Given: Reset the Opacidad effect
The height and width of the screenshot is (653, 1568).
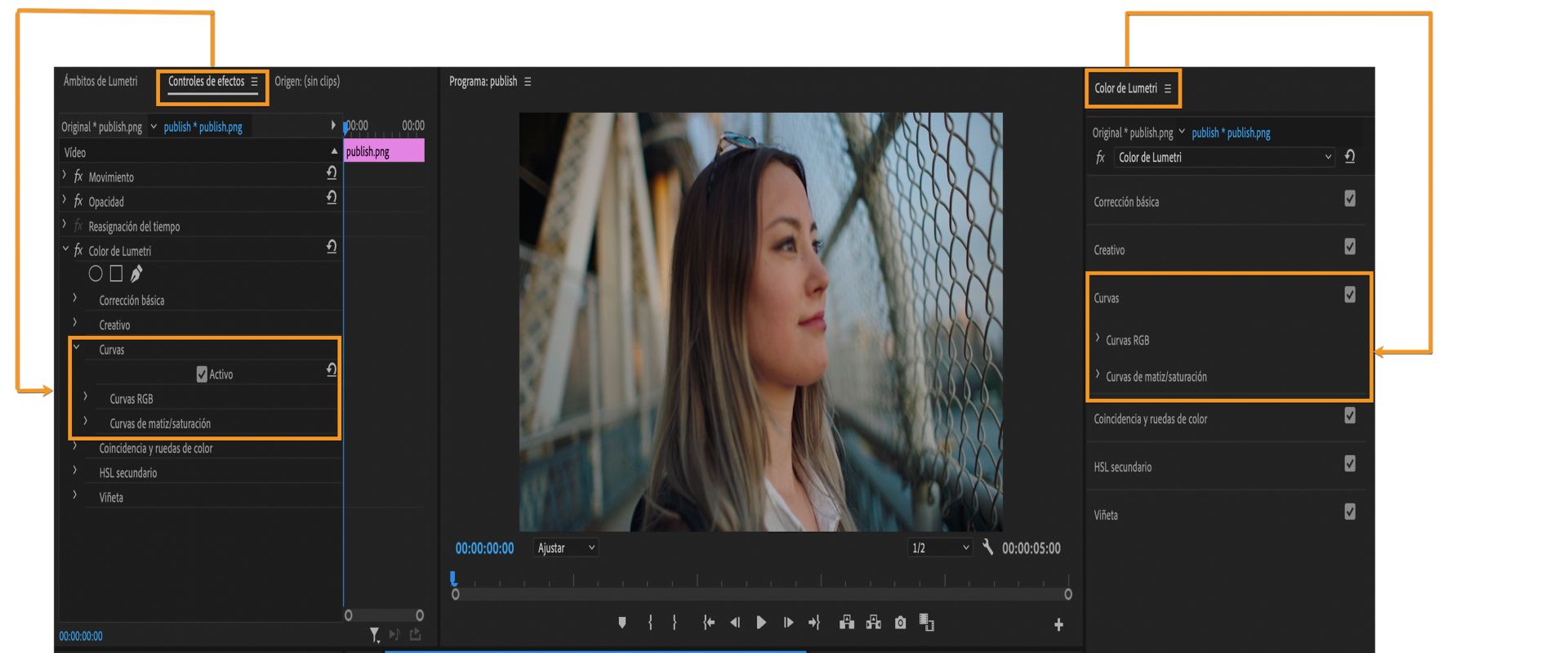Looking at the screenshot, I should pos(332,197).
